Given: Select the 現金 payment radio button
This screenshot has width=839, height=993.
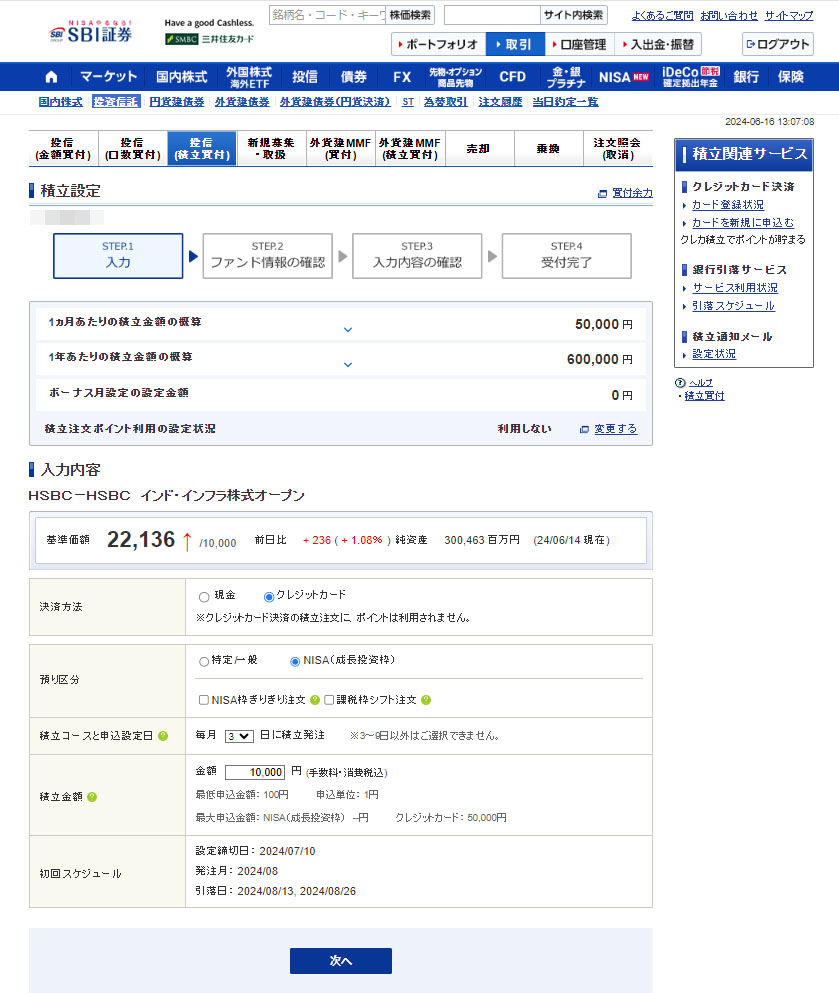Looking at the screenshot, I should coord(205,596).
